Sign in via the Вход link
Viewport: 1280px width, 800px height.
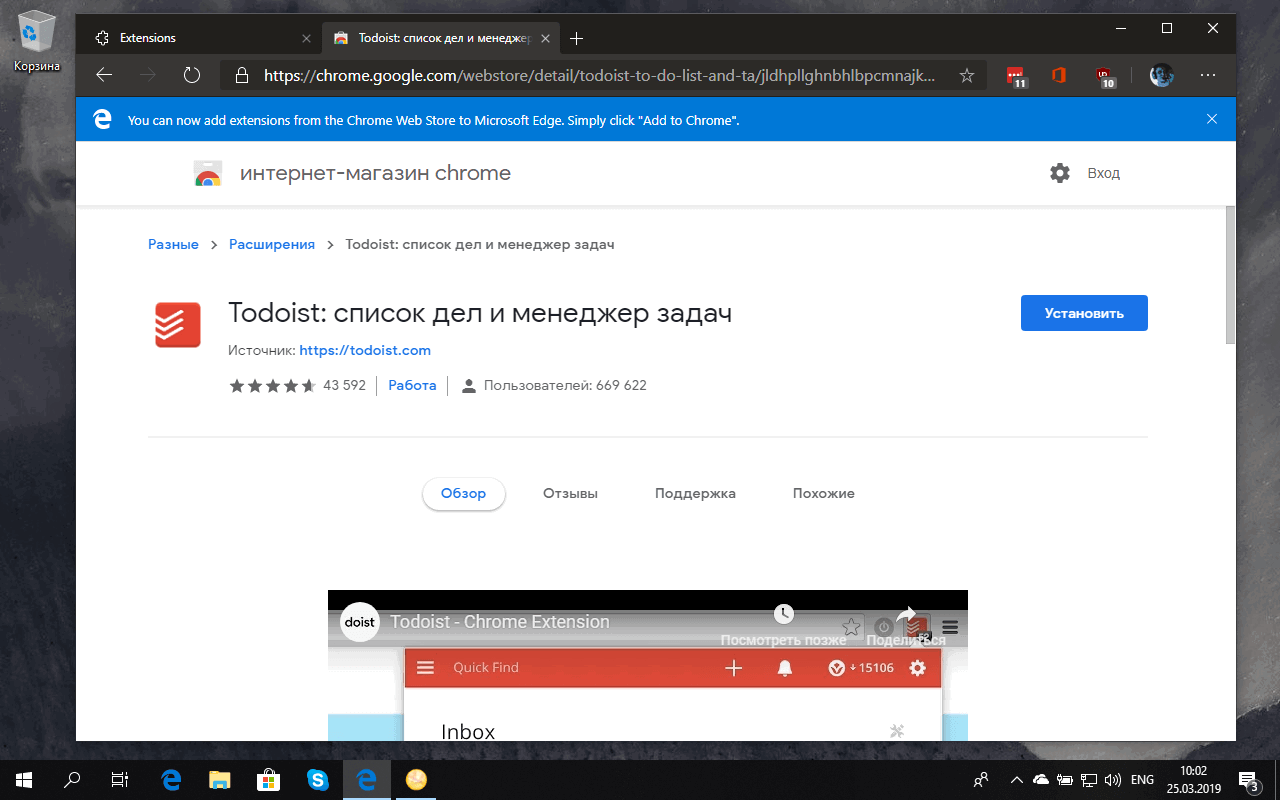[x=1104, y=173]
